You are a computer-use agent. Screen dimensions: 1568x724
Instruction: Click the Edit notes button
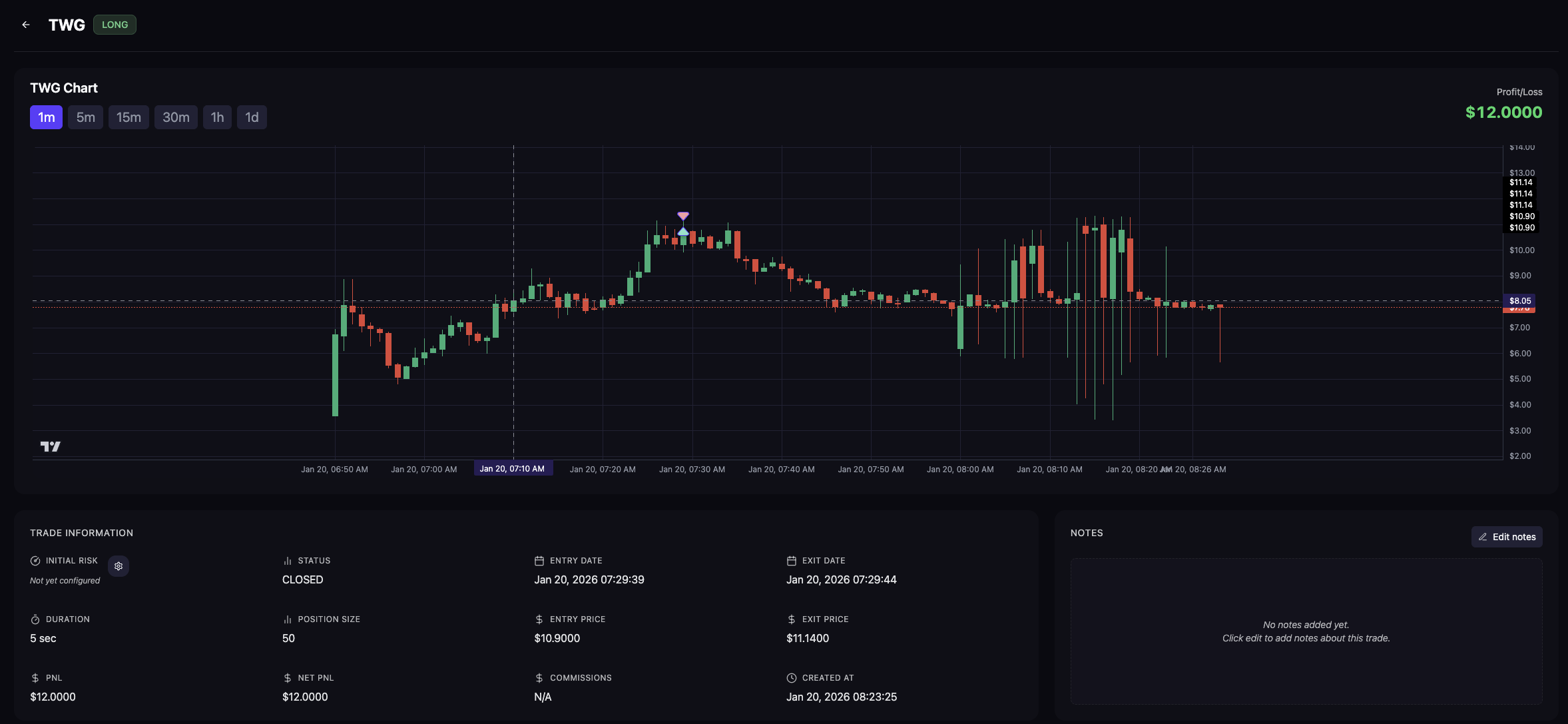[x=1507, y=537]
